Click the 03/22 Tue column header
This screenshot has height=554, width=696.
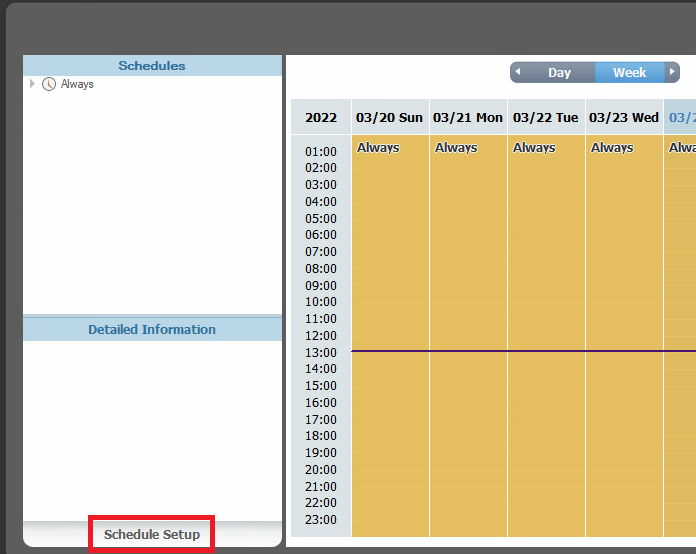546,117
